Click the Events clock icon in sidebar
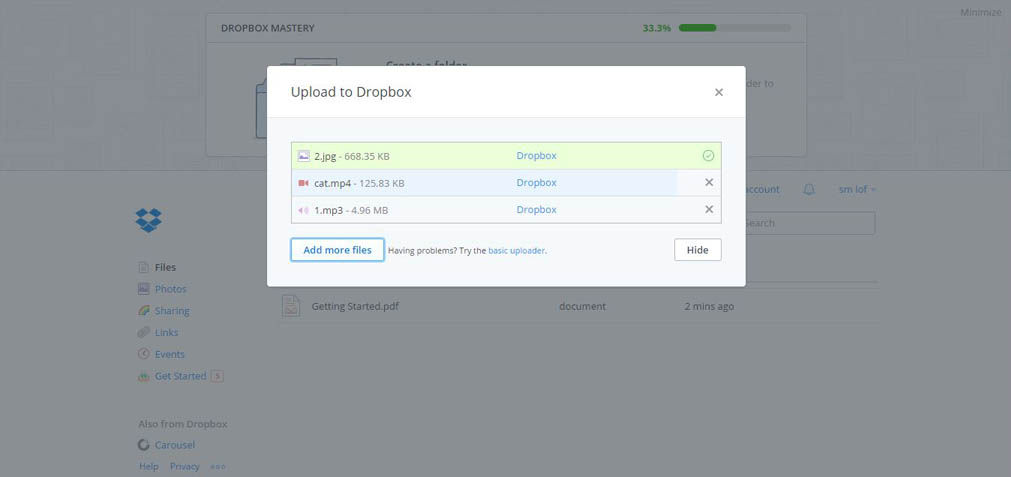 pyautogui.click(x=144, y=354)
